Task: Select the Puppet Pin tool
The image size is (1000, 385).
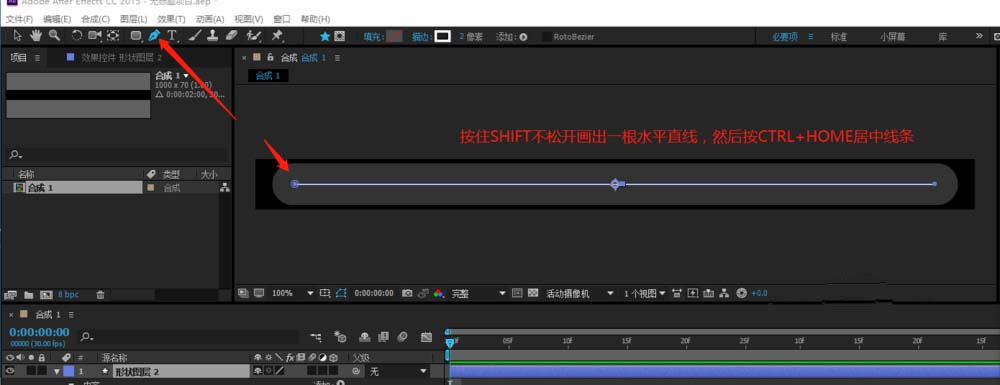Action: 277,36
